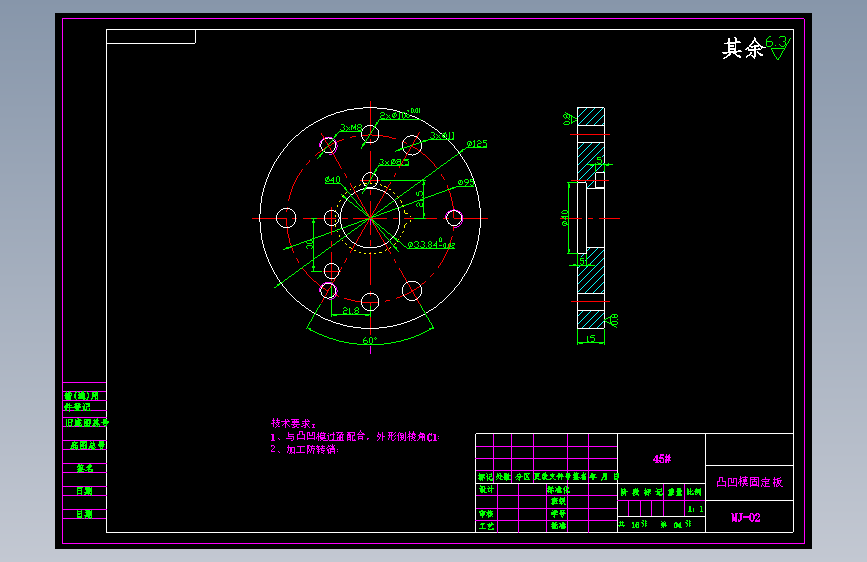Click the '签名' label in left margin table
Screen dimensions: 867x562
click(85, 469)
